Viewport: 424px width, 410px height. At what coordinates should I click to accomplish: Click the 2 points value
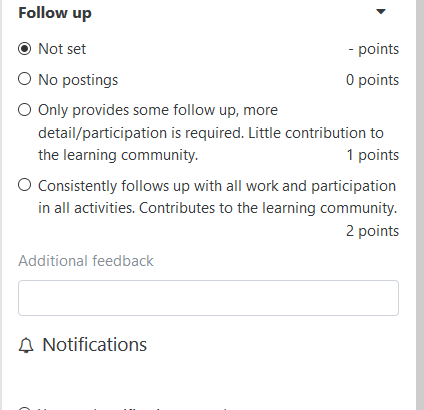click(x=372, y=231)
